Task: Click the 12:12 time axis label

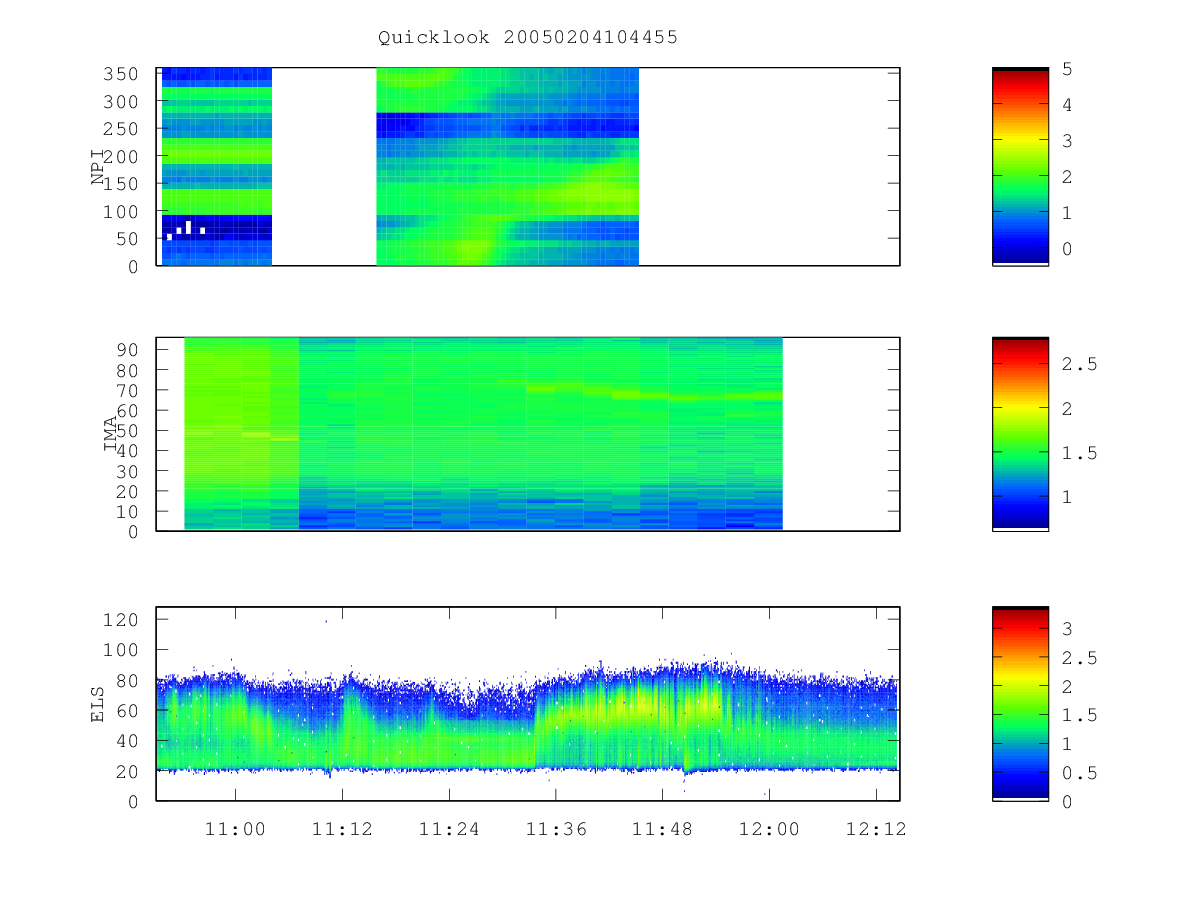Action: click(x=876, y=828)
